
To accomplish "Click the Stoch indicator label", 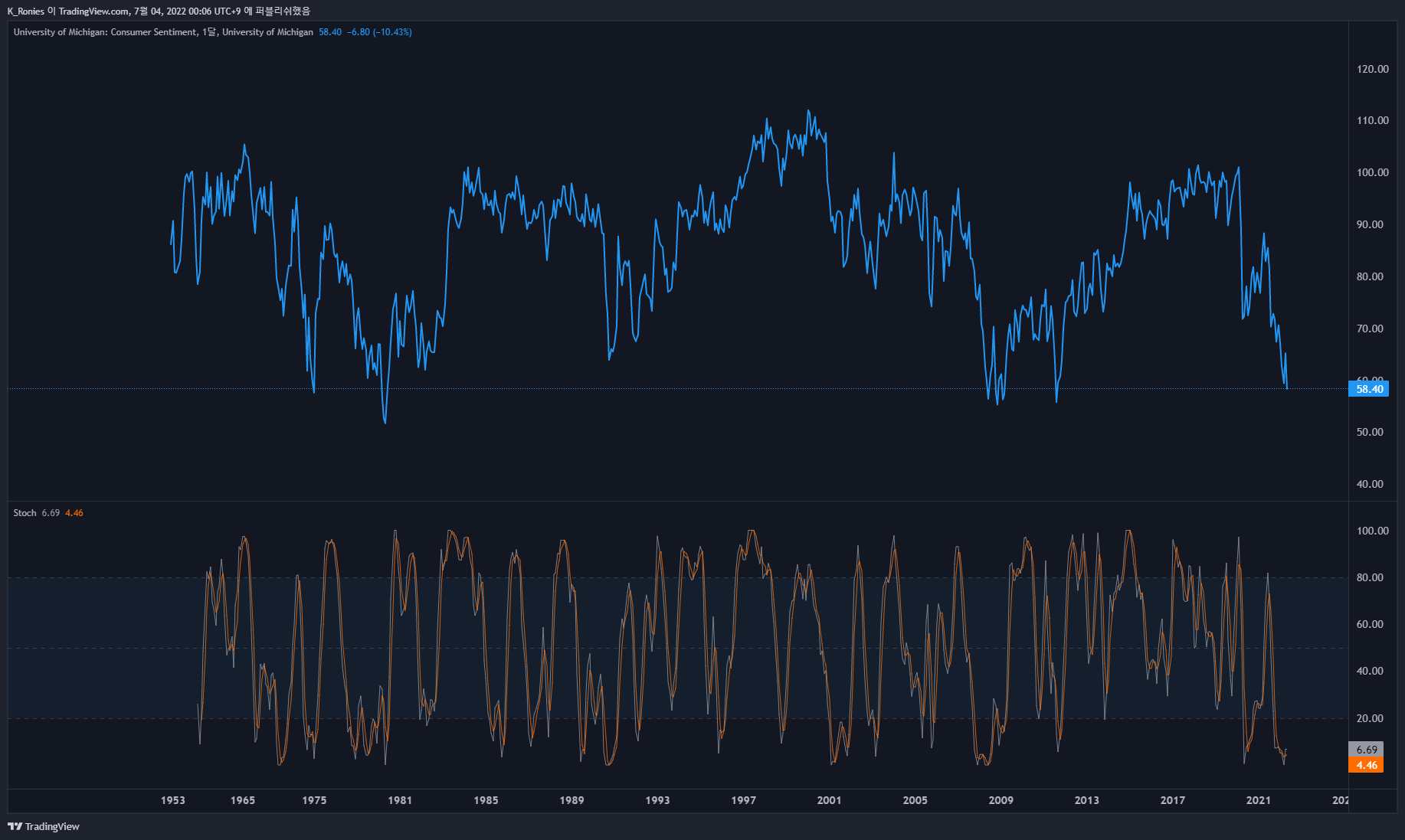I will [25, 513].
